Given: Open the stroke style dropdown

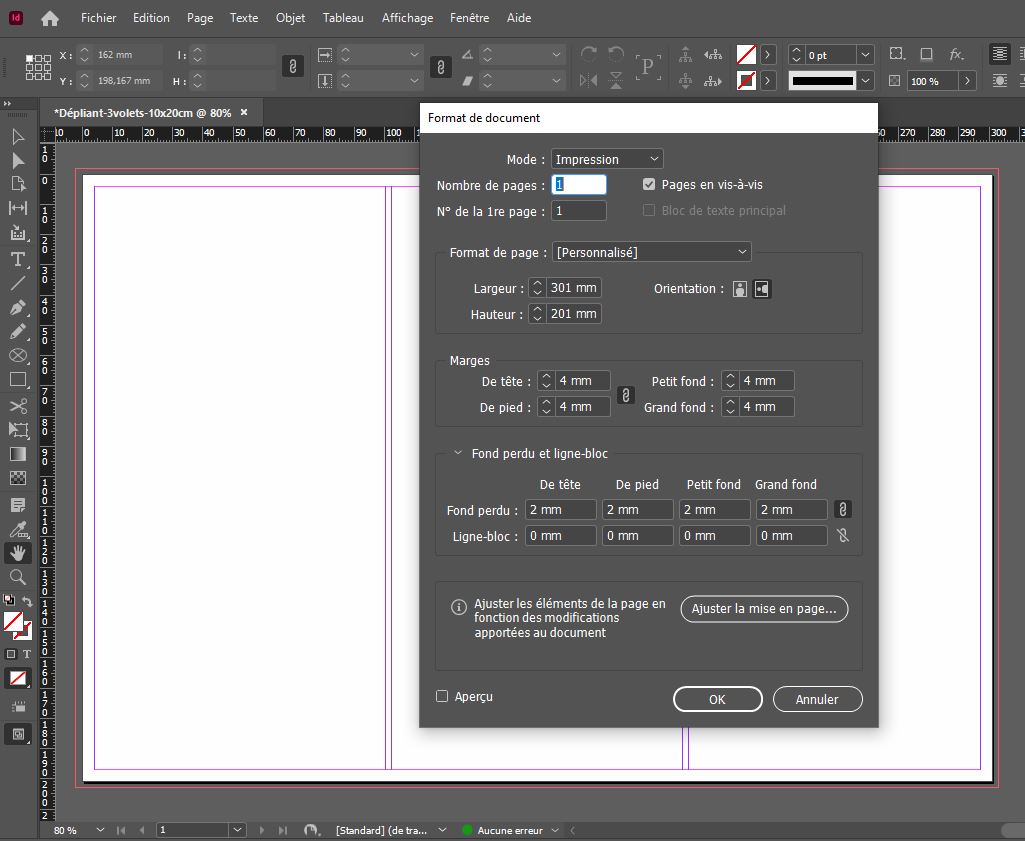Looking at the screenshot, I should [x=865, y=81].
